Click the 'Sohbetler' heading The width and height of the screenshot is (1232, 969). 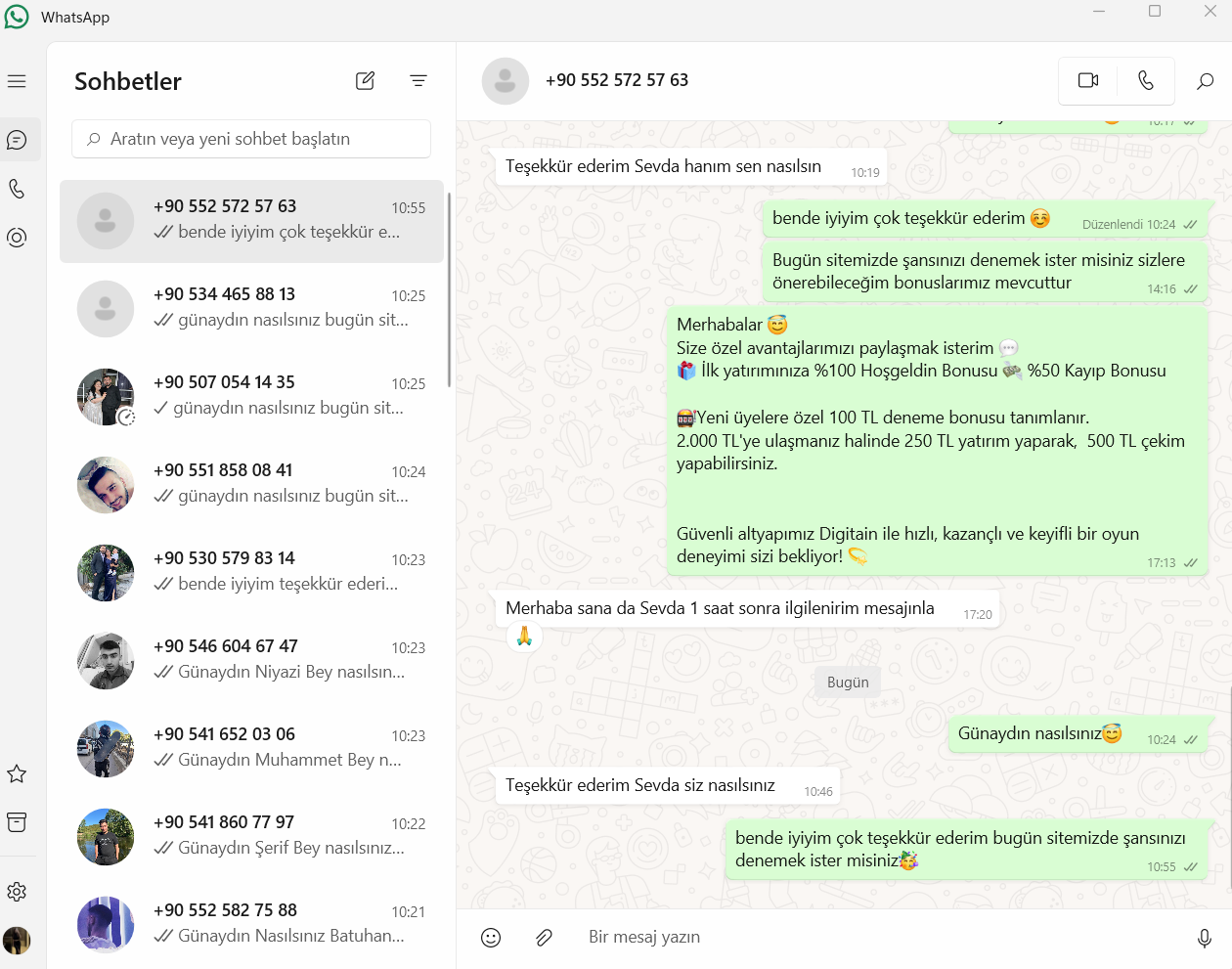click(128, 81)
